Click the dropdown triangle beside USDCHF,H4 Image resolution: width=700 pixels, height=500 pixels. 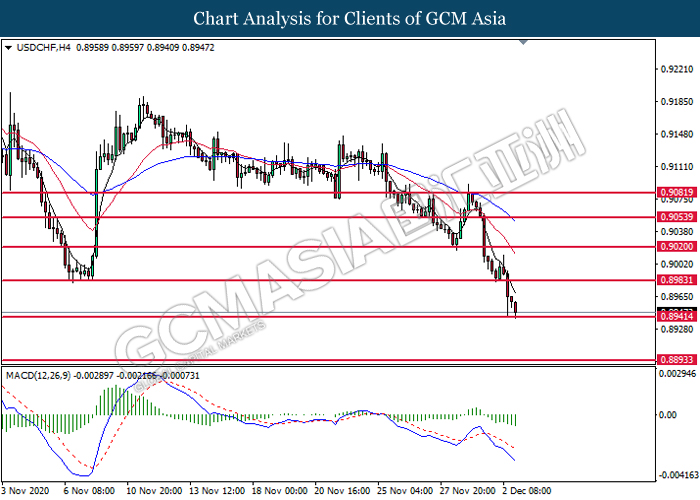coord(8,48)
